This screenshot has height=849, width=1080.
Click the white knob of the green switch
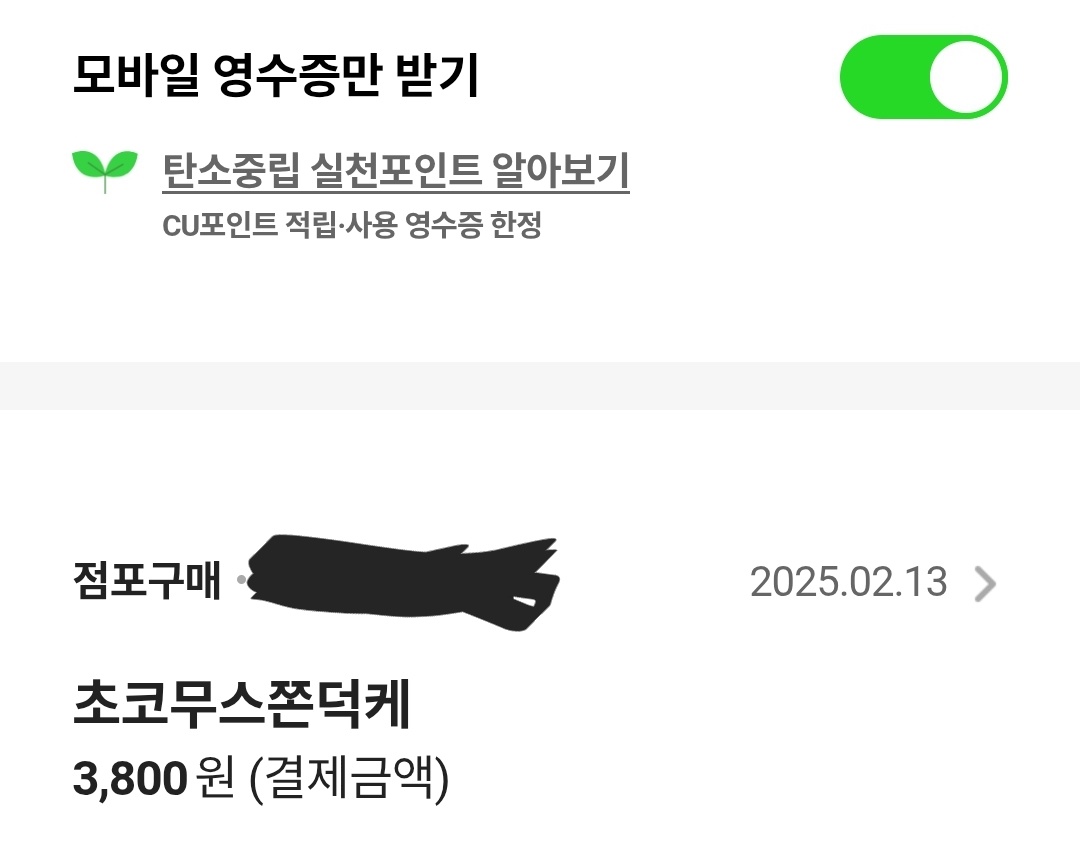point(965,77)
